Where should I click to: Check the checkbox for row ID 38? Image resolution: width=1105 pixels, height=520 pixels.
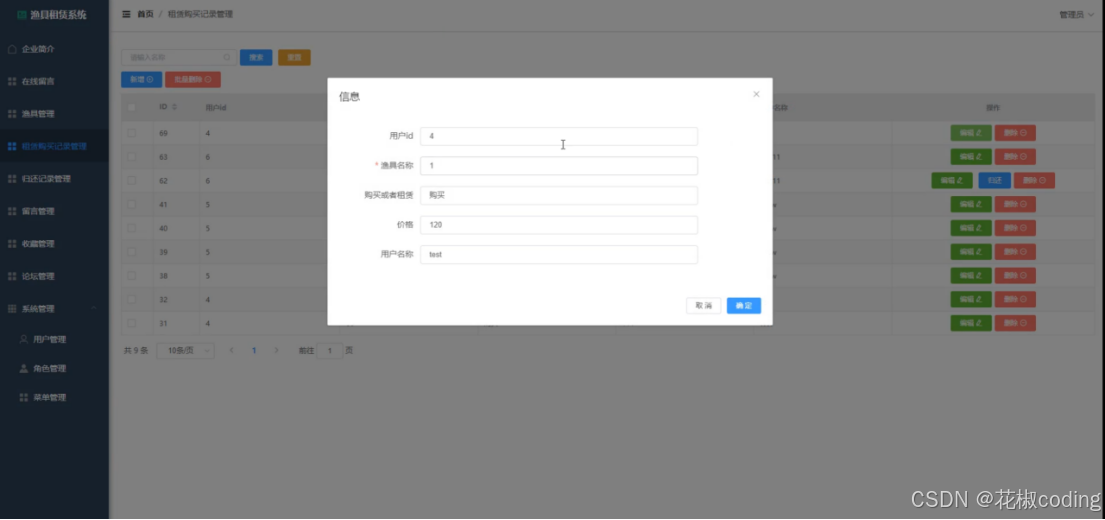pyautogui.click(x=132, y=276)
